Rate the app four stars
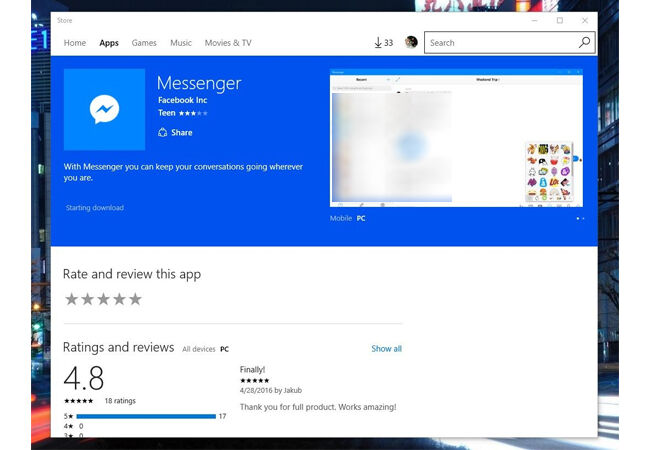 tap(119, 299)
